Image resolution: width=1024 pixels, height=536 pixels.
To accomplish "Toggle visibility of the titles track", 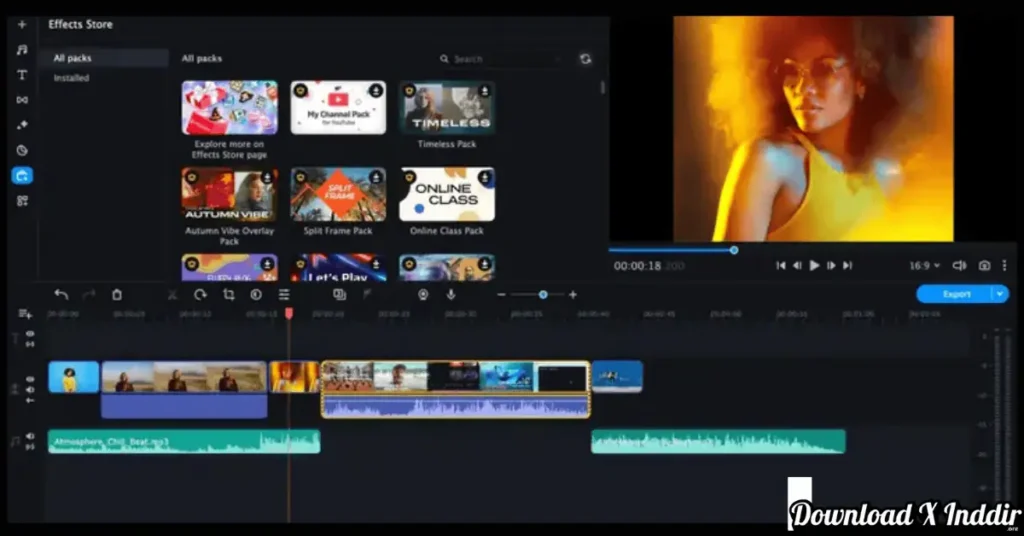I will pos(30,334).
